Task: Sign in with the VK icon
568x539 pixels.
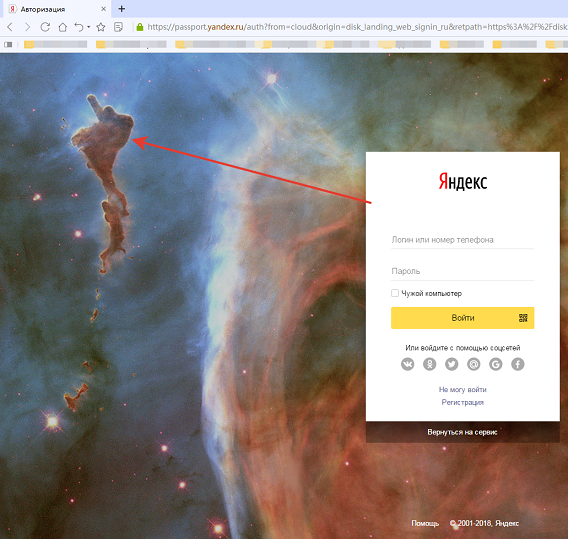Action: coord(408,364)
